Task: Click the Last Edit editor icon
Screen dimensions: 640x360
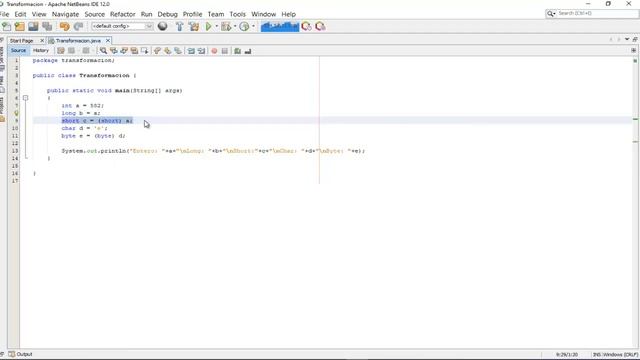Action: point(61,51)
